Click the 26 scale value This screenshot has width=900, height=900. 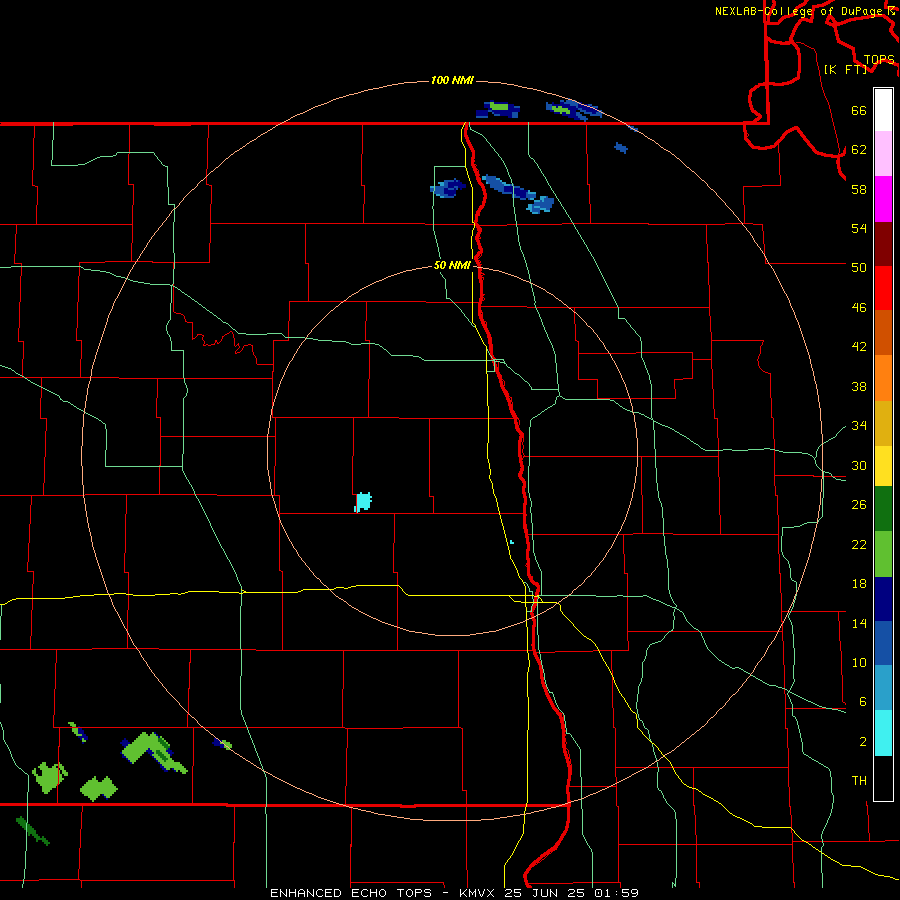[859, 505]
